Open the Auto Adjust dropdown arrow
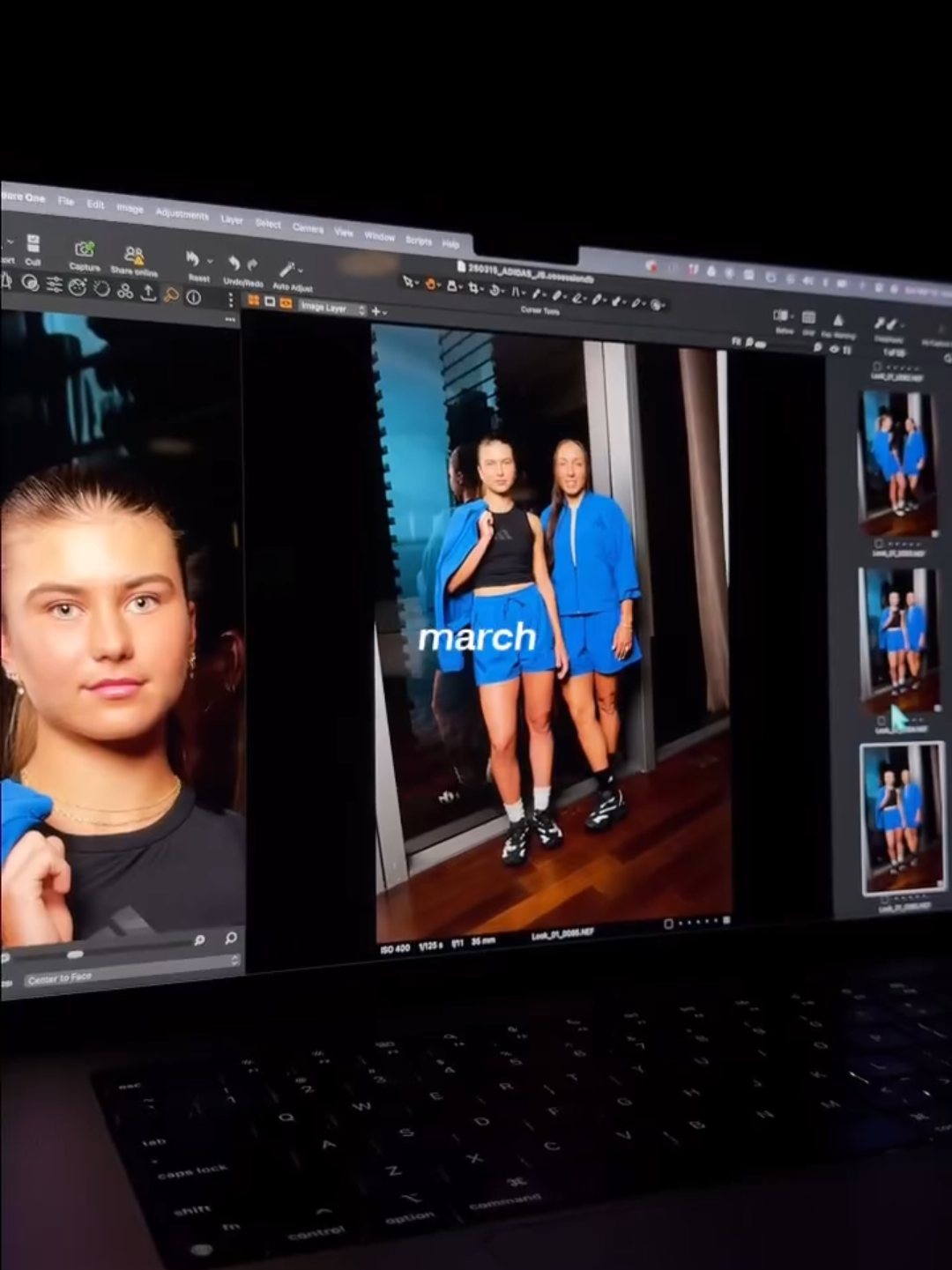952x1270 pixels. [x=301, y=271]
